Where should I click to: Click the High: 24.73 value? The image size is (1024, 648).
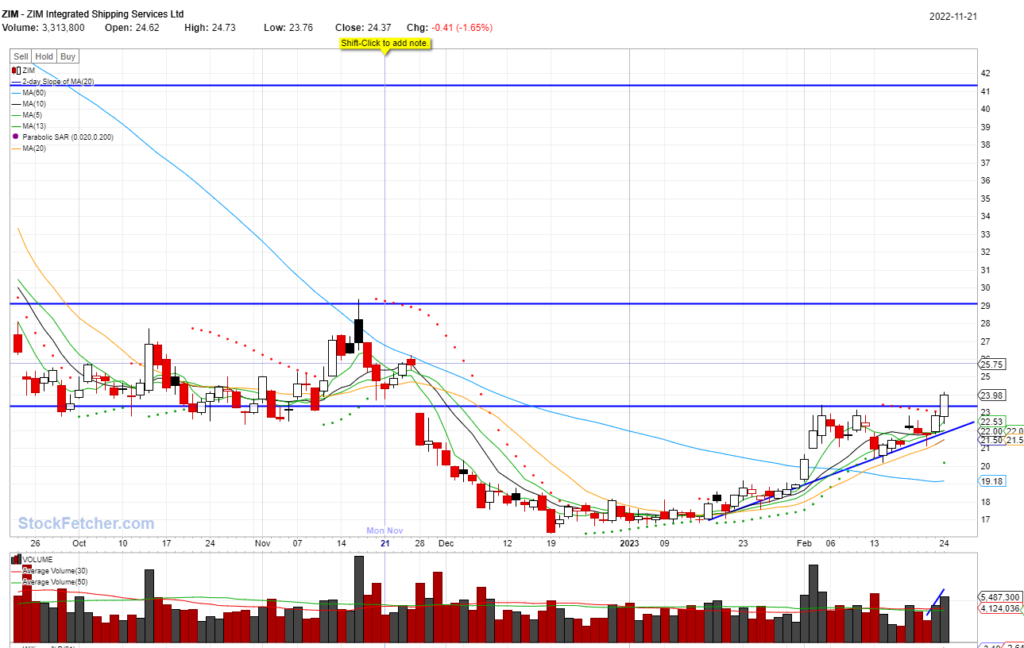click(x=210, y=27)
